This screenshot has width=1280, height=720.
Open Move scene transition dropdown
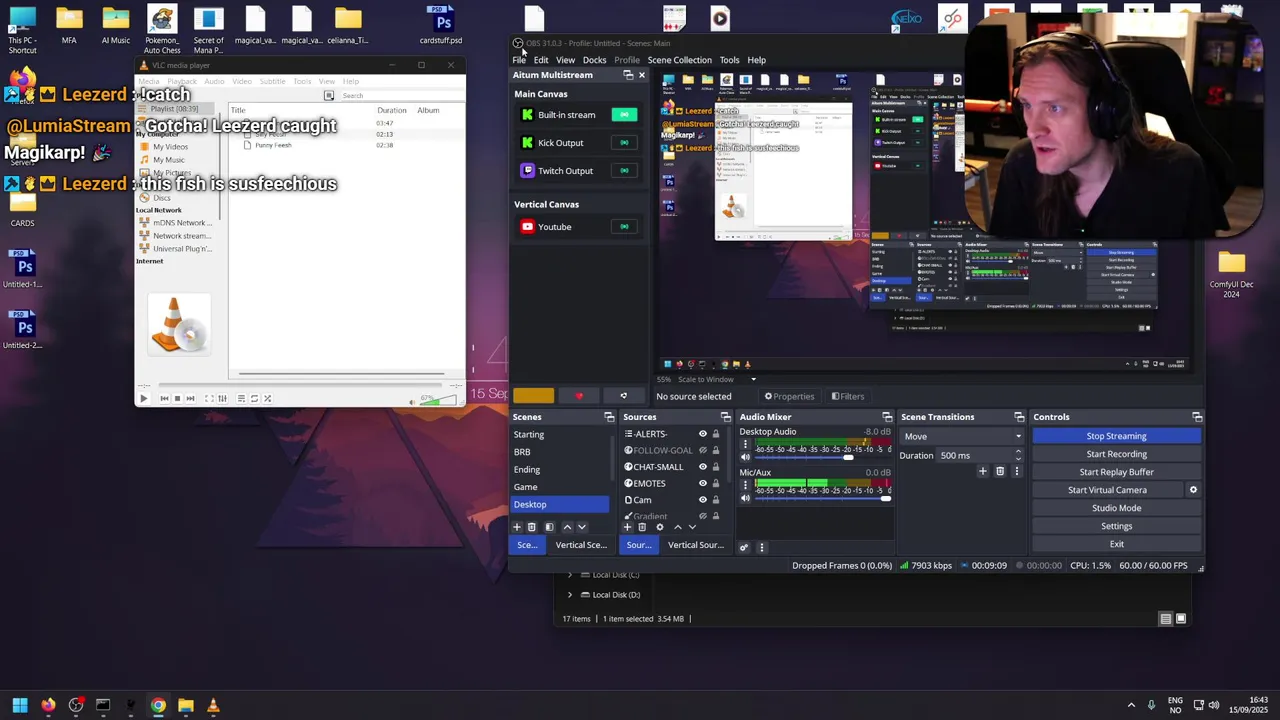point(962,436)
